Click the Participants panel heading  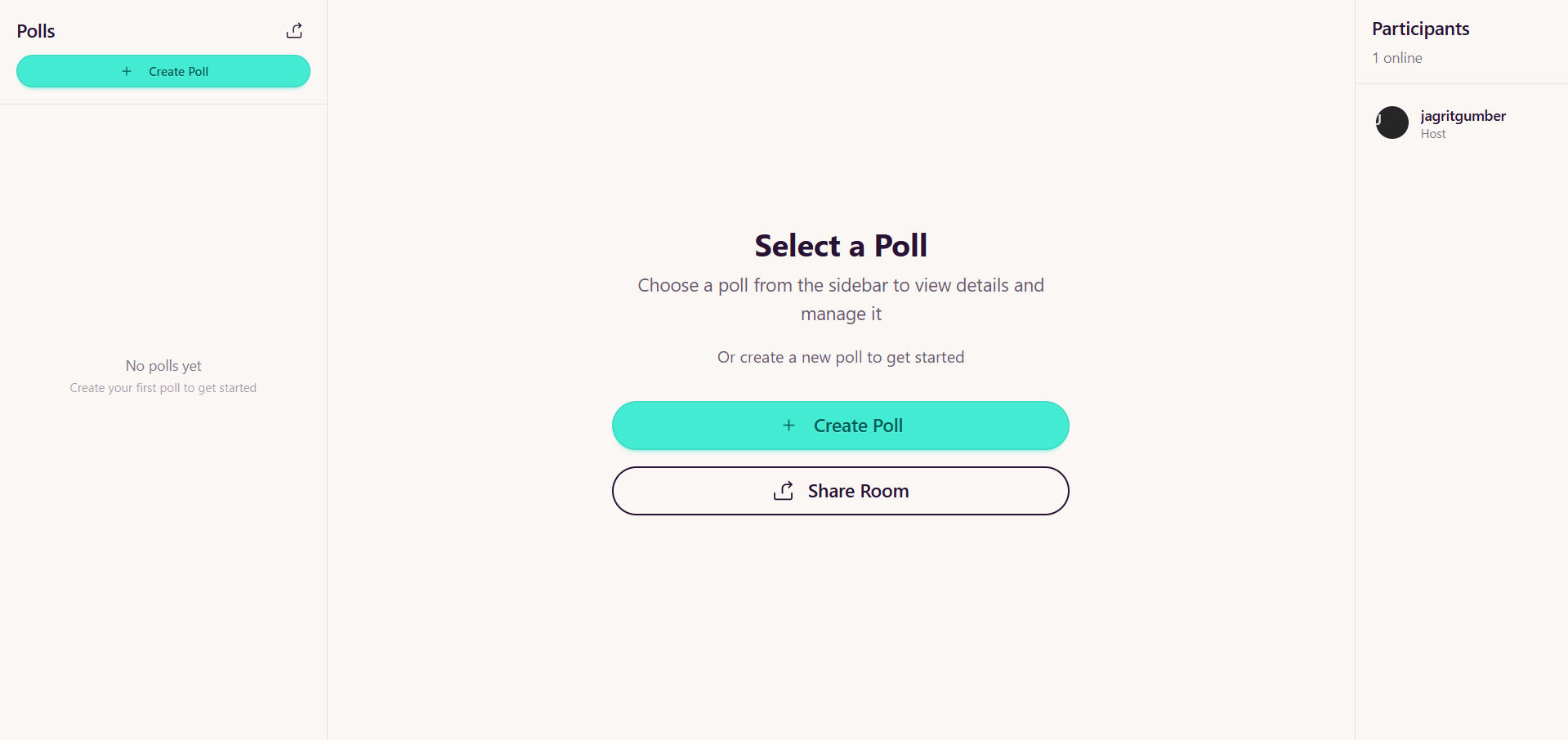[x=1420, y=29]
